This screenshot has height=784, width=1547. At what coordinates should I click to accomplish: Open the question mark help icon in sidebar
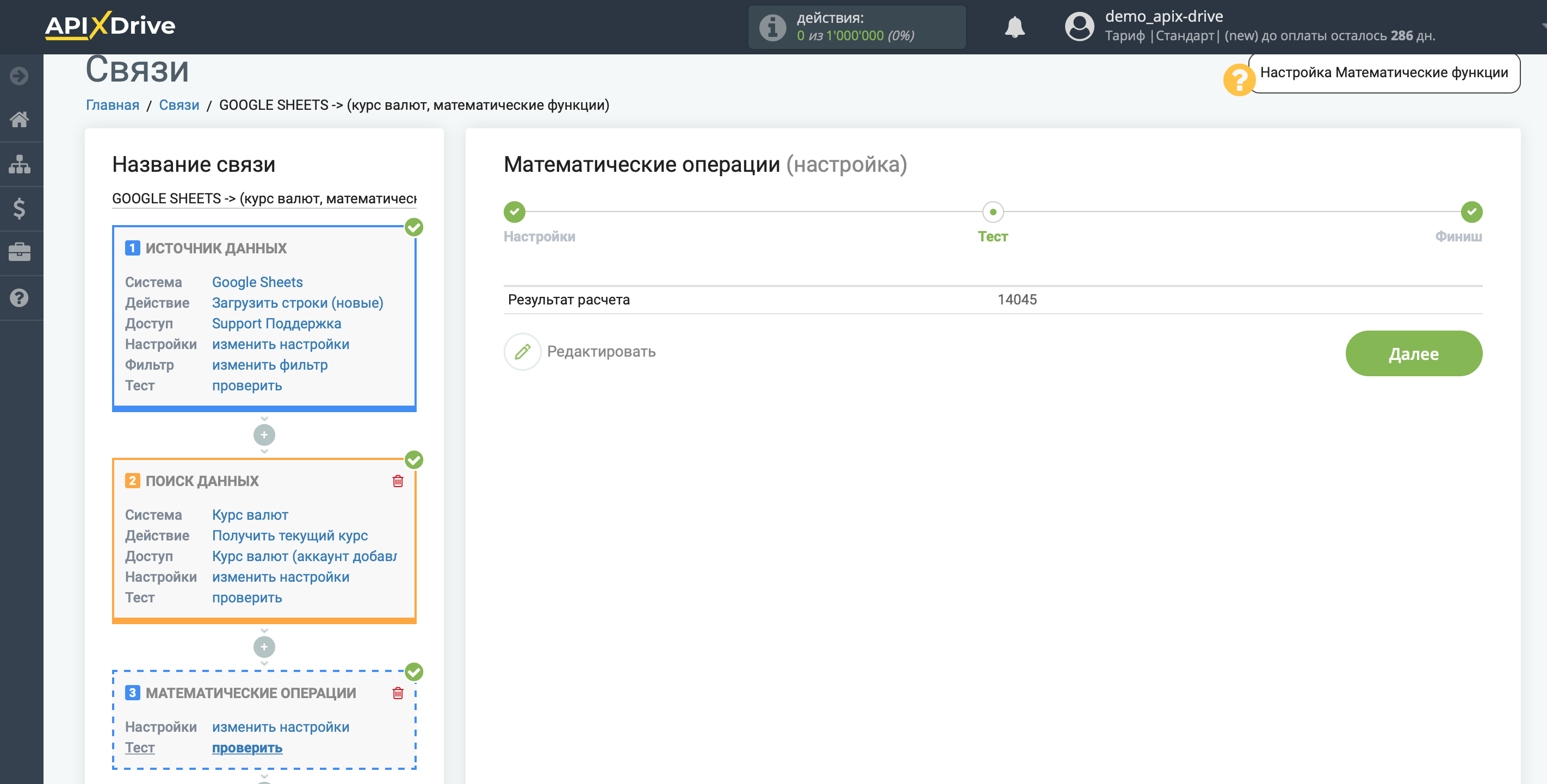pyautogui.click(x=19, y=298)
